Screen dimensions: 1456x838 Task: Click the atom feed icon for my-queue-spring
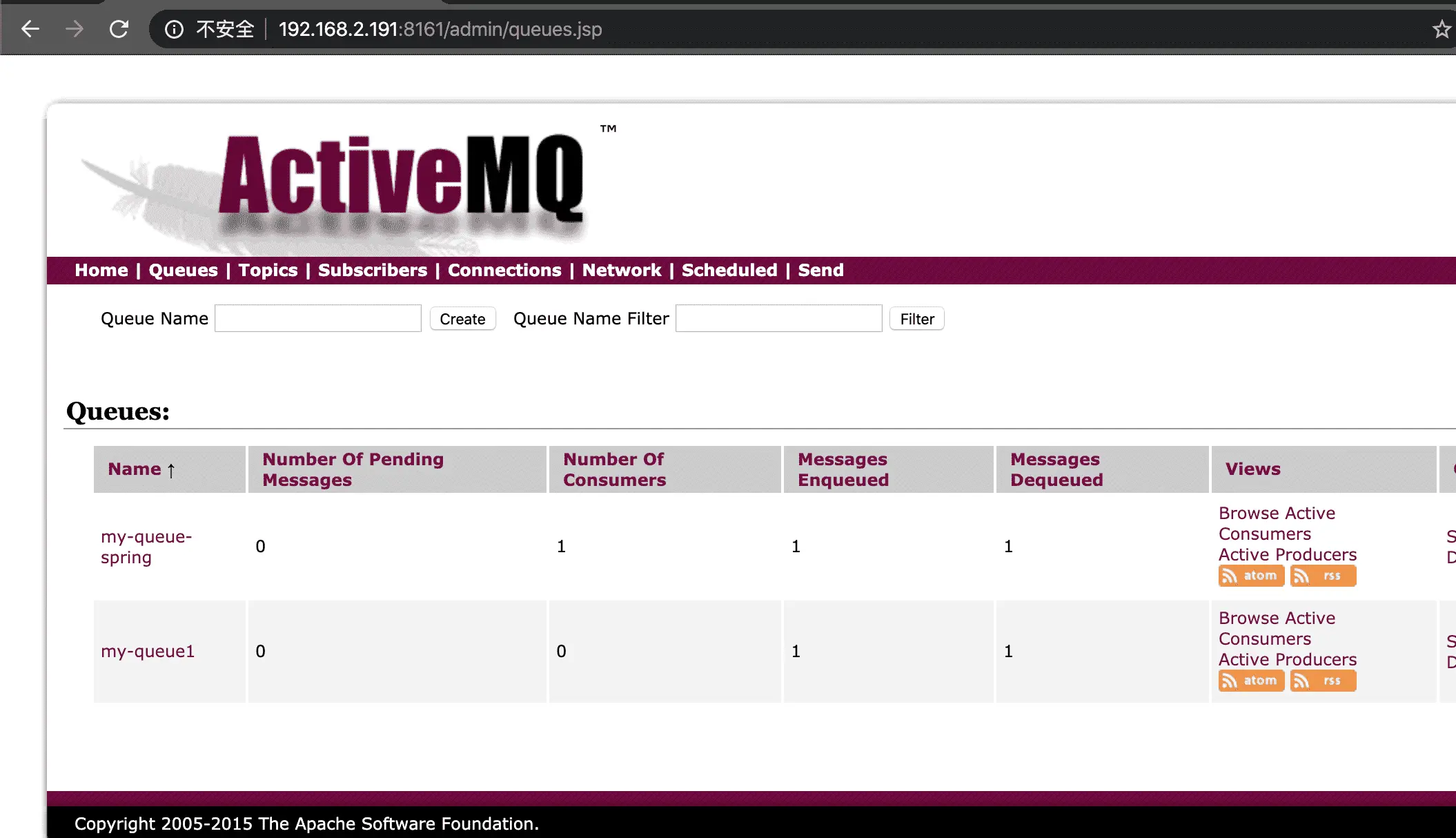[1250, 576]
